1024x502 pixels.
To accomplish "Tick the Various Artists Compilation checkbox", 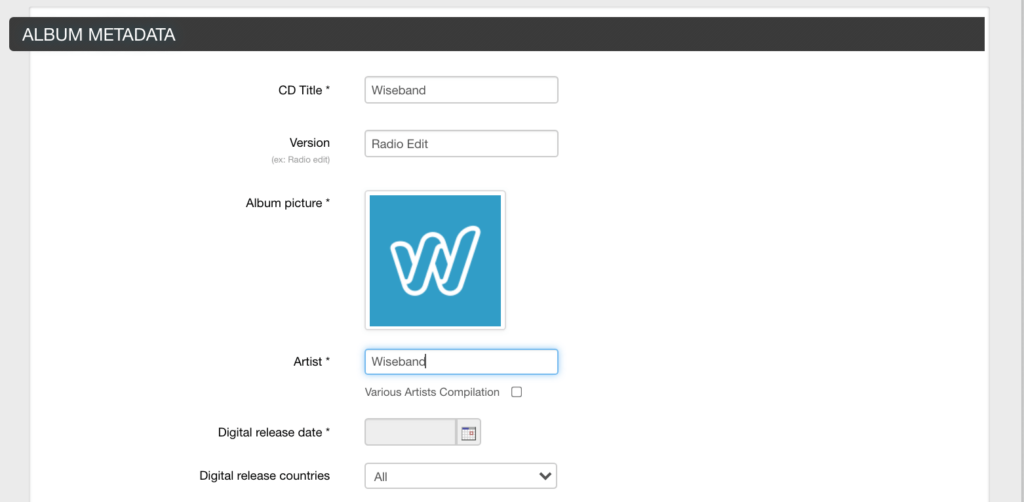I will [x=517, y=392].
